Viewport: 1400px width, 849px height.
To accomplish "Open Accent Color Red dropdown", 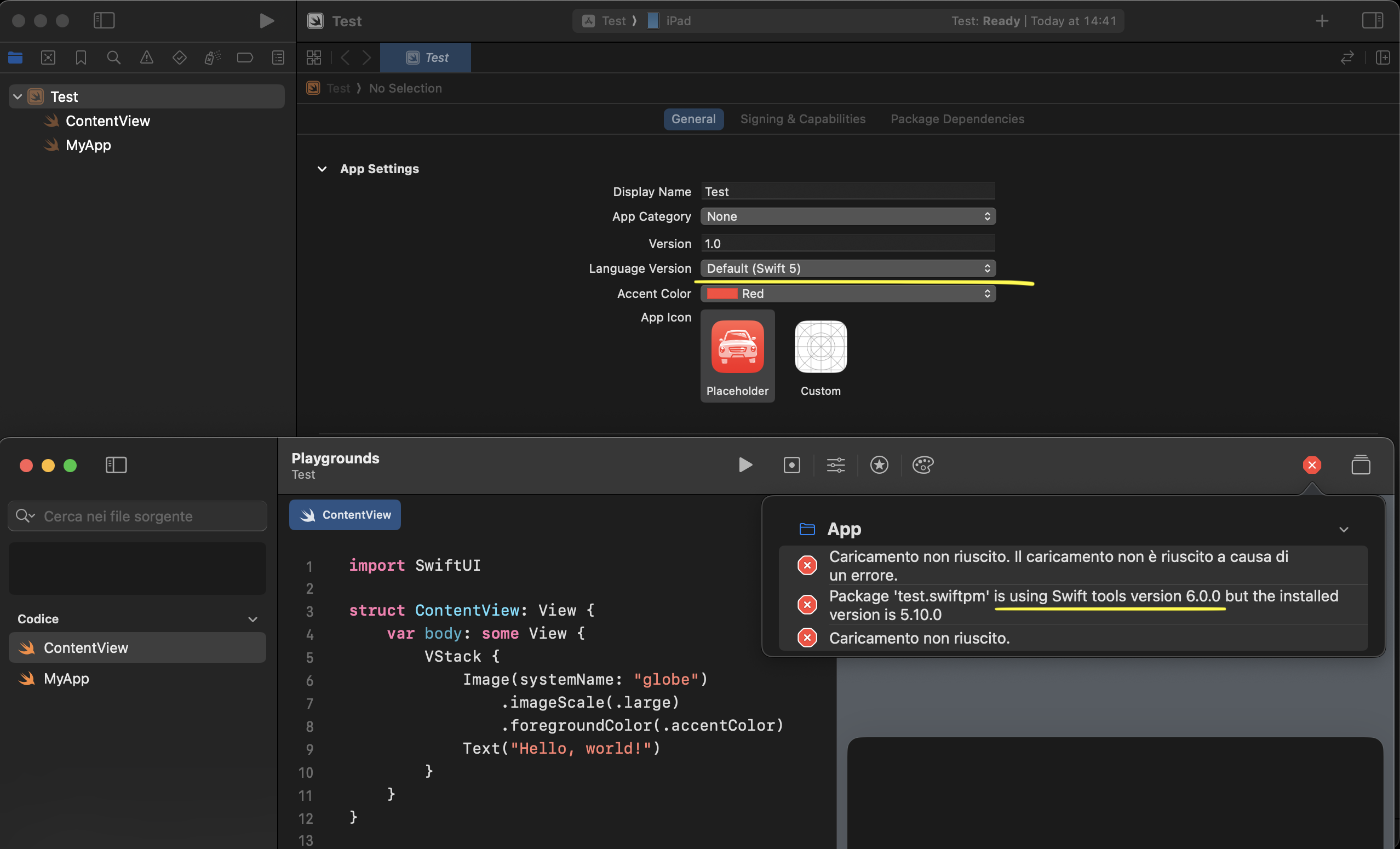I will tap(848, 294).
